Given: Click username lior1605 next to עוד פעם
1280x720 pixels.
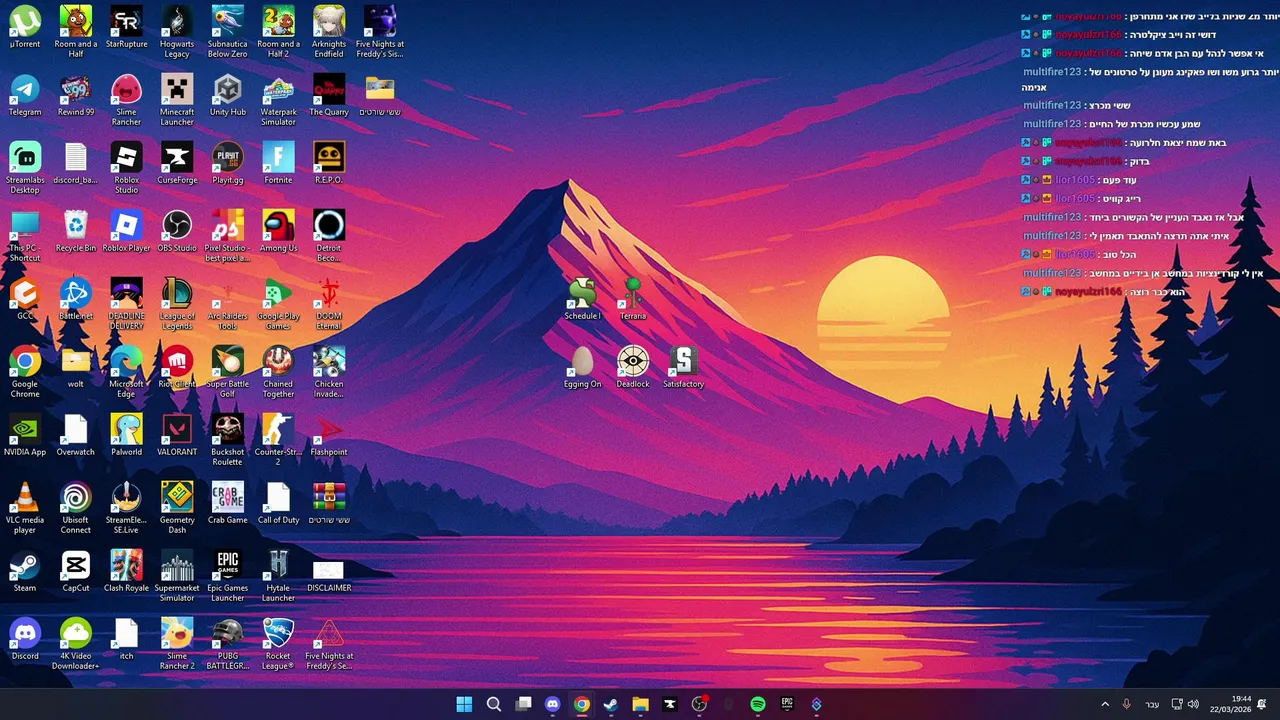Looking at the screenshot, I should 1075,180.
